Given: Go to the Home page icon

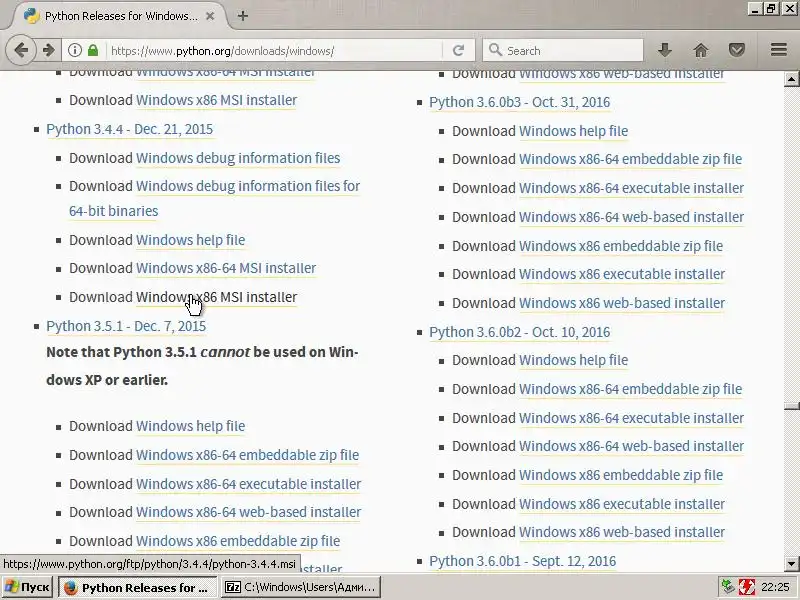Looking at the screenshot, I should (701, 50).
